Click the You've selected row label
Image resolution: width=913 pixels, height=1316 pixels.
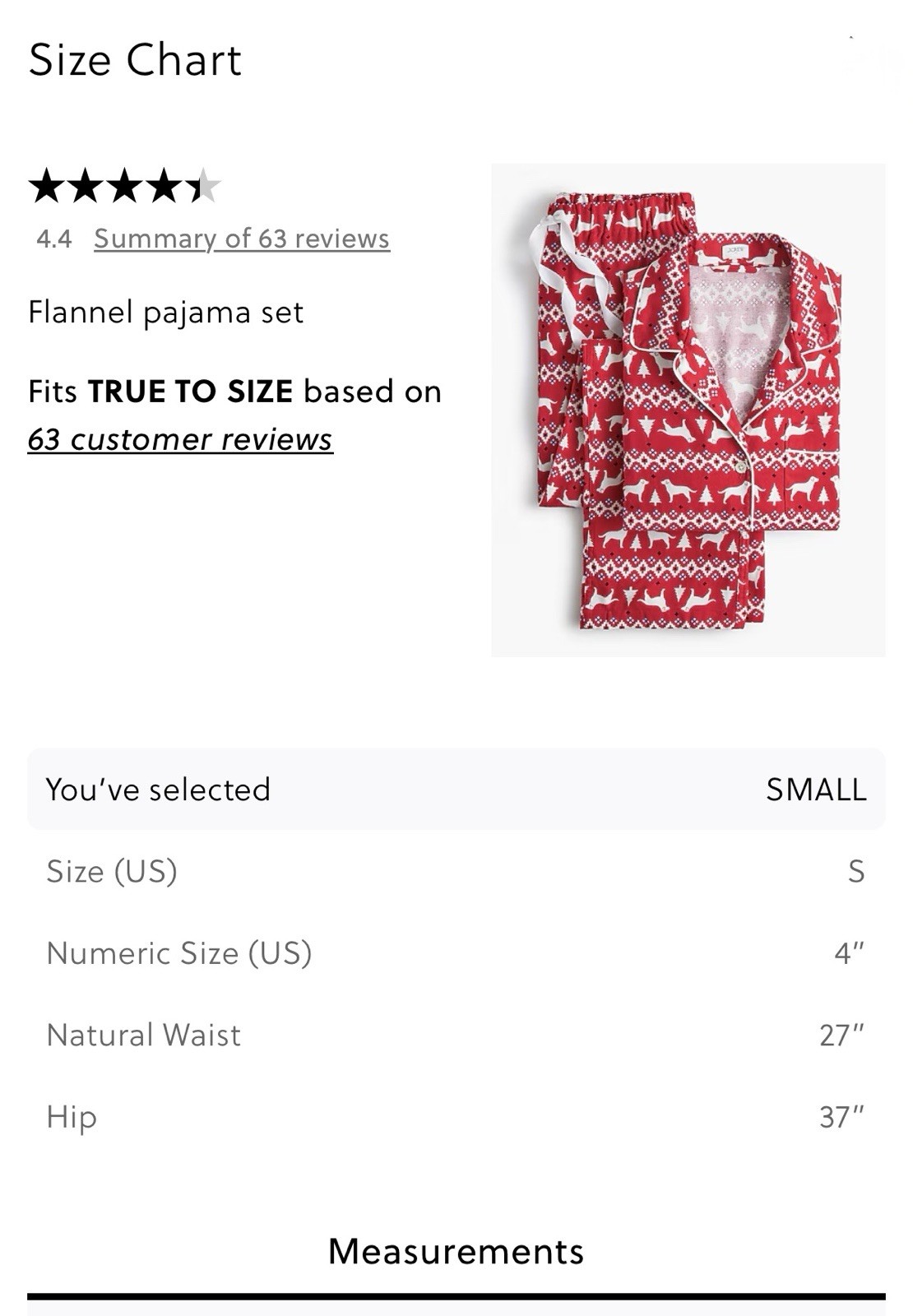[158, 790]
